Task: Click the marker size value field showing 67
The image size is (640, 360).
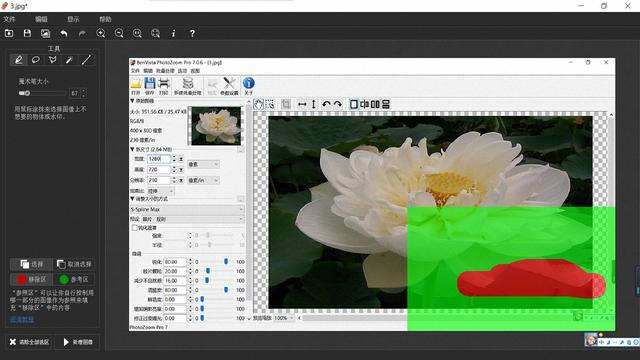Action: pos(75,93)
